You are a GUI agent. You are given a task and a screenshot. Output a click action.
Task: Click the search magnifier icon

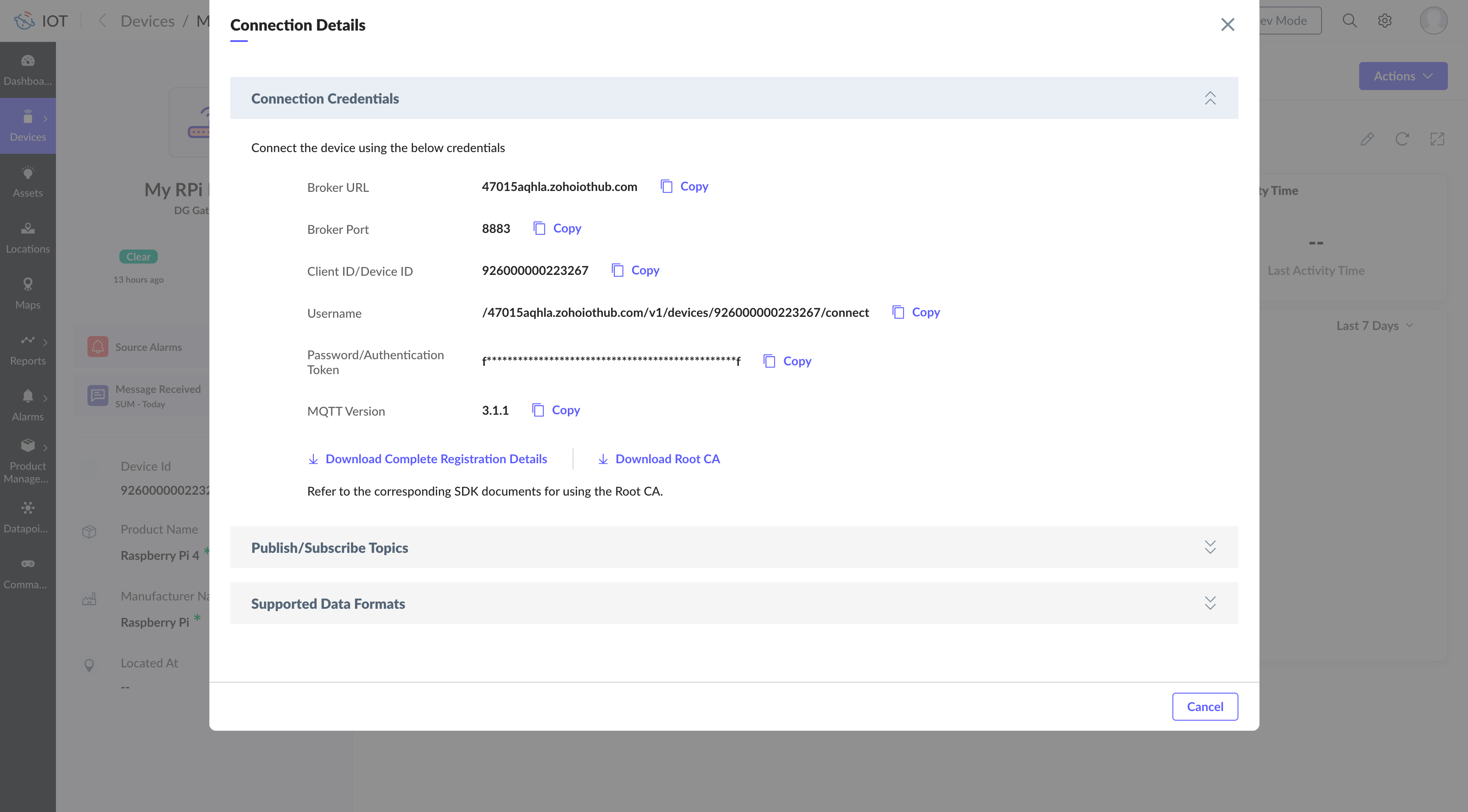point(1349,21)
